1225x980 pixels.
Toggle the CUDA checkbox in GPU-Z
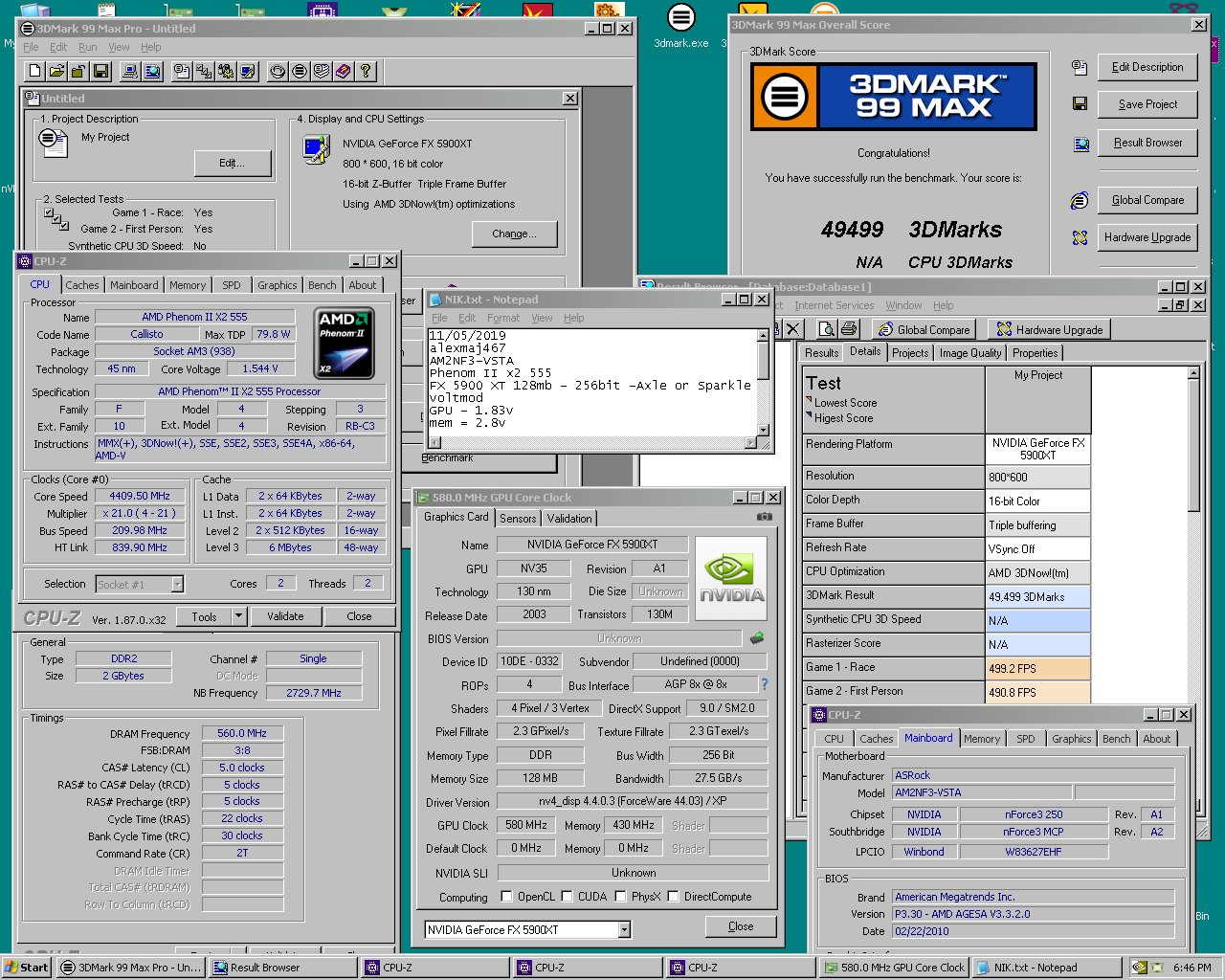[568, 897]
